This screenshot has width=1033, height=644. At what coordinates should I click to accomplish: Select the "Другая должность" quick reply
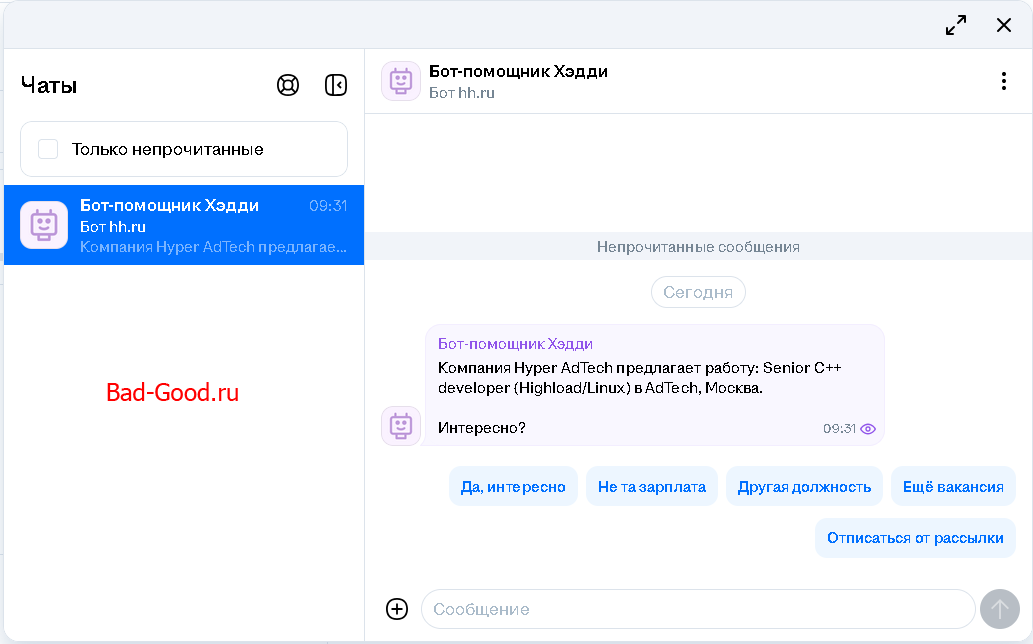804,487
